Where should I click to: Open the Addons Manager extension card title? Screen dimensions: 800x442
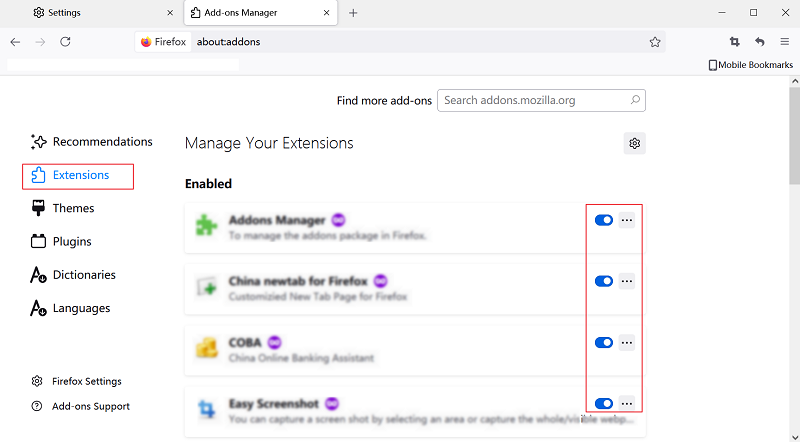coord(277,220)
